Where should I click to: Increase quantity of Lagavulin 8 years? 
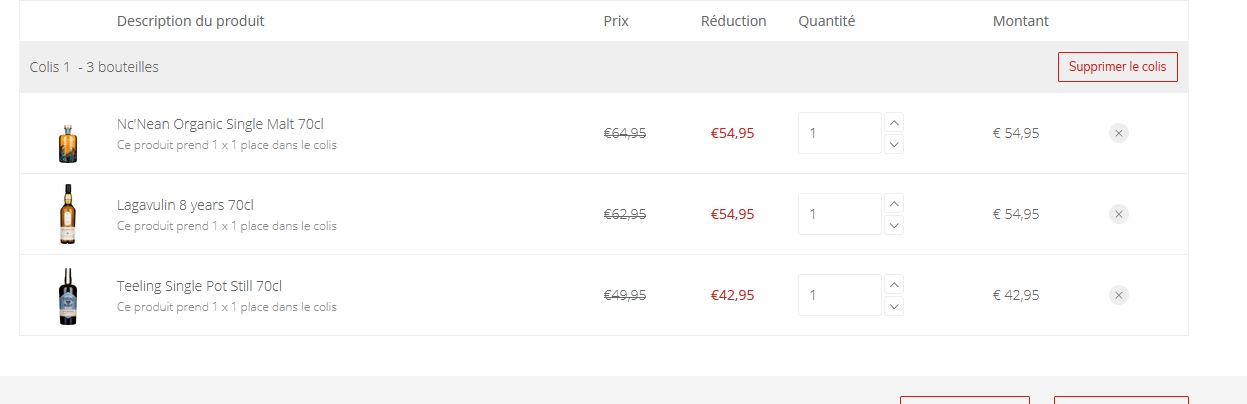click(895, 203)
